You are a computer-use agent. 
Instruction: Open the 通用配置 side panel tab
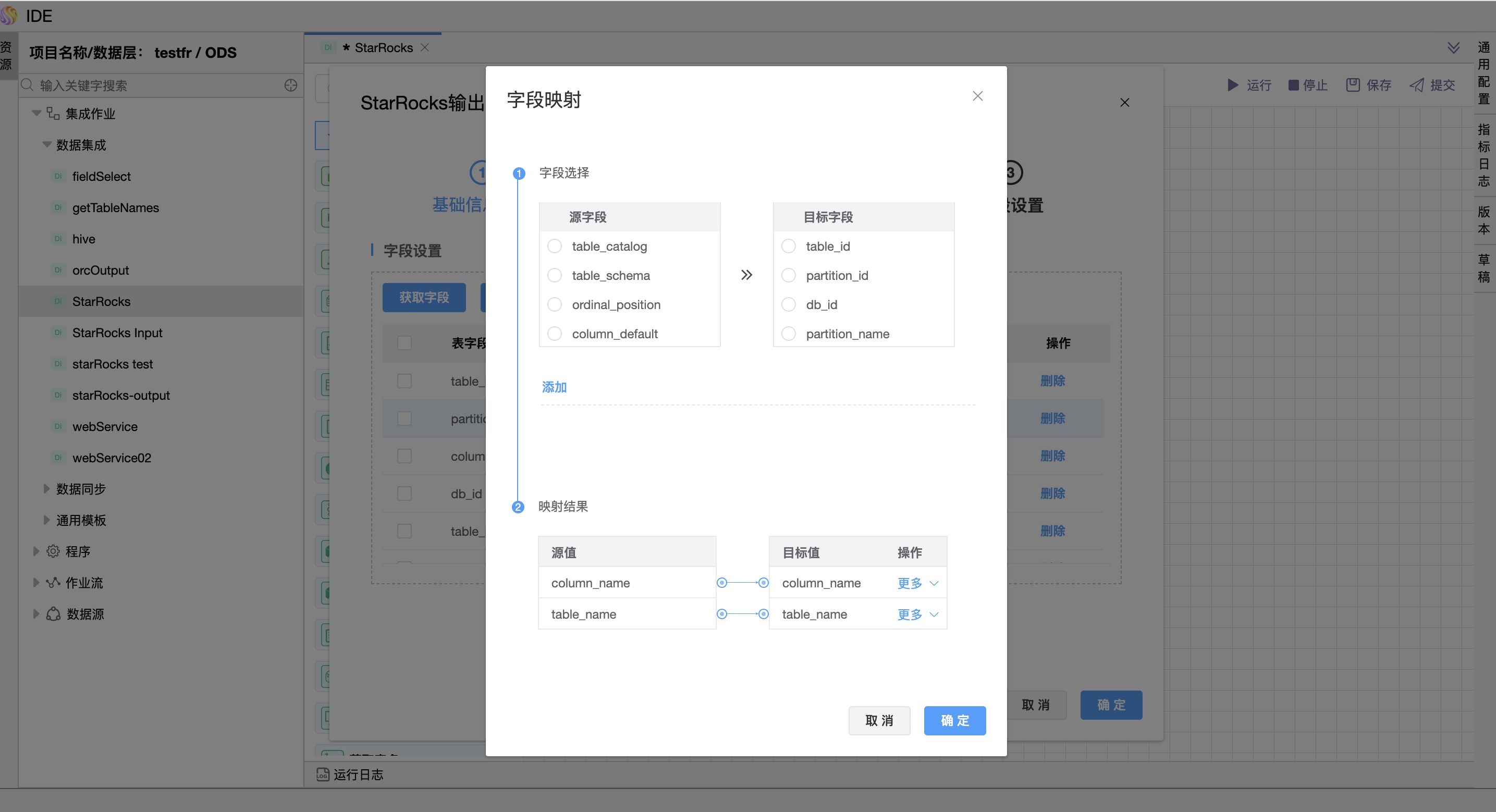click(x=1484, y=72)
